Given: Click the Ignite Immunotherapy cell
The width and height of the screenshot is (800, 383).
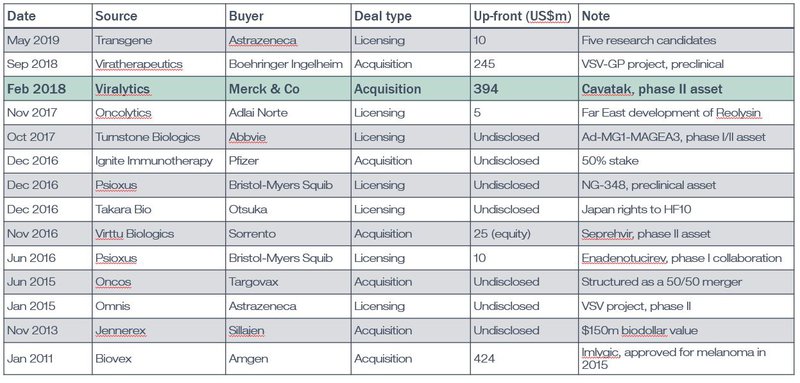Looking at the screenshot, I should [x=154, y=161].
